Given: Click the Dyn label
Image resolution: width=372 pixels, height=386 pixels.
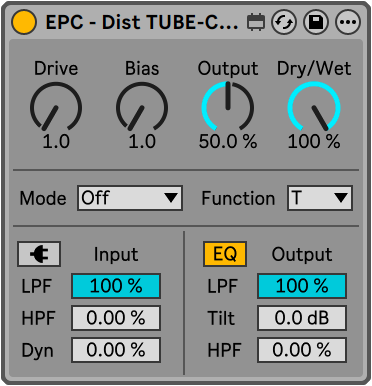Looking at the screenshot, I should coord(37,351).
